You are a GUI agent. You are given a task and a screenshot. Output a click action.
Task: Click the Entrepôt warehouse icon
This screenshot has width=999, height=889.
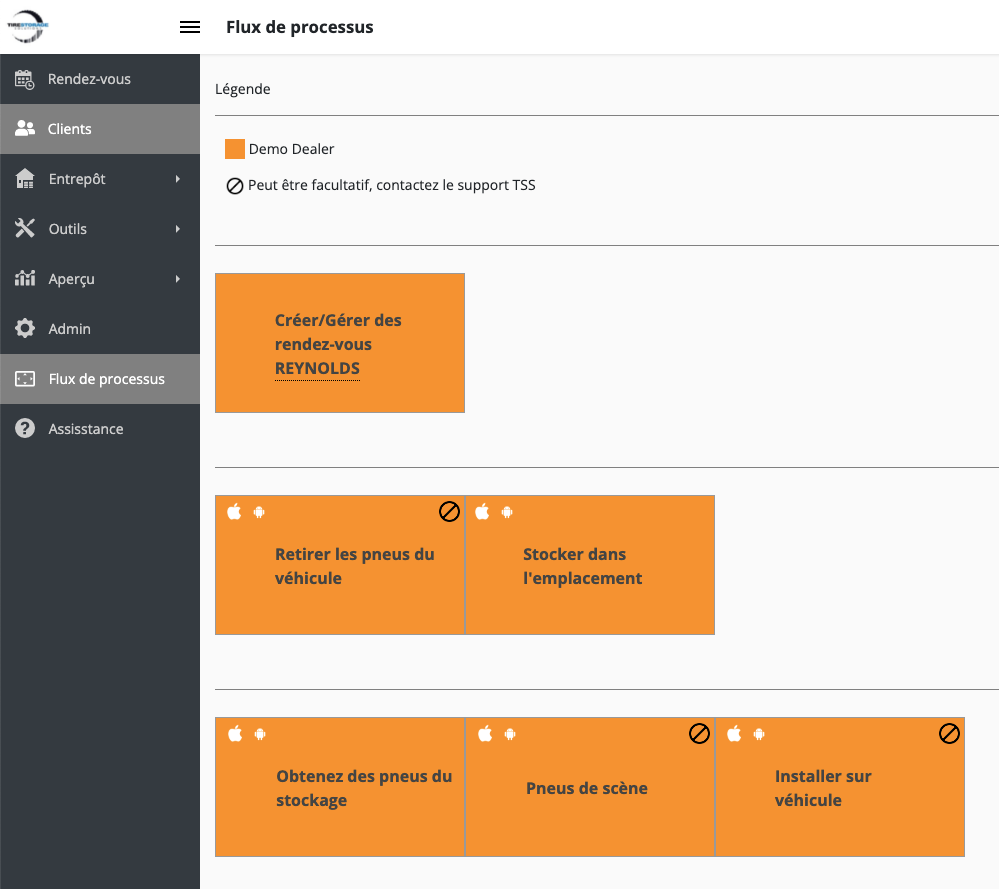click(25, 179)
